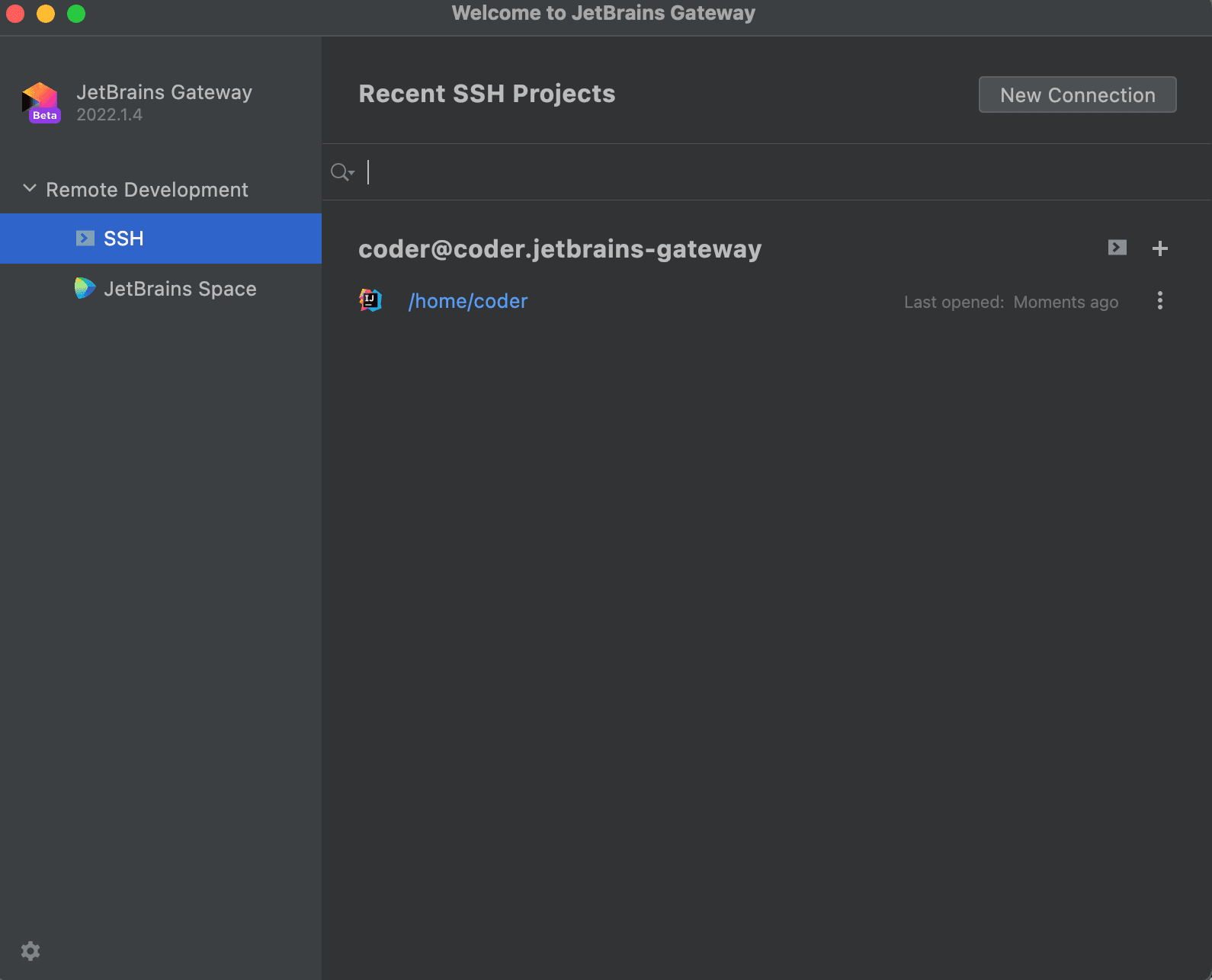Open settings gear in bottom left
The width and height of the screenshot is (1212, 980).
pyautogui.click(x=30, y=951)
